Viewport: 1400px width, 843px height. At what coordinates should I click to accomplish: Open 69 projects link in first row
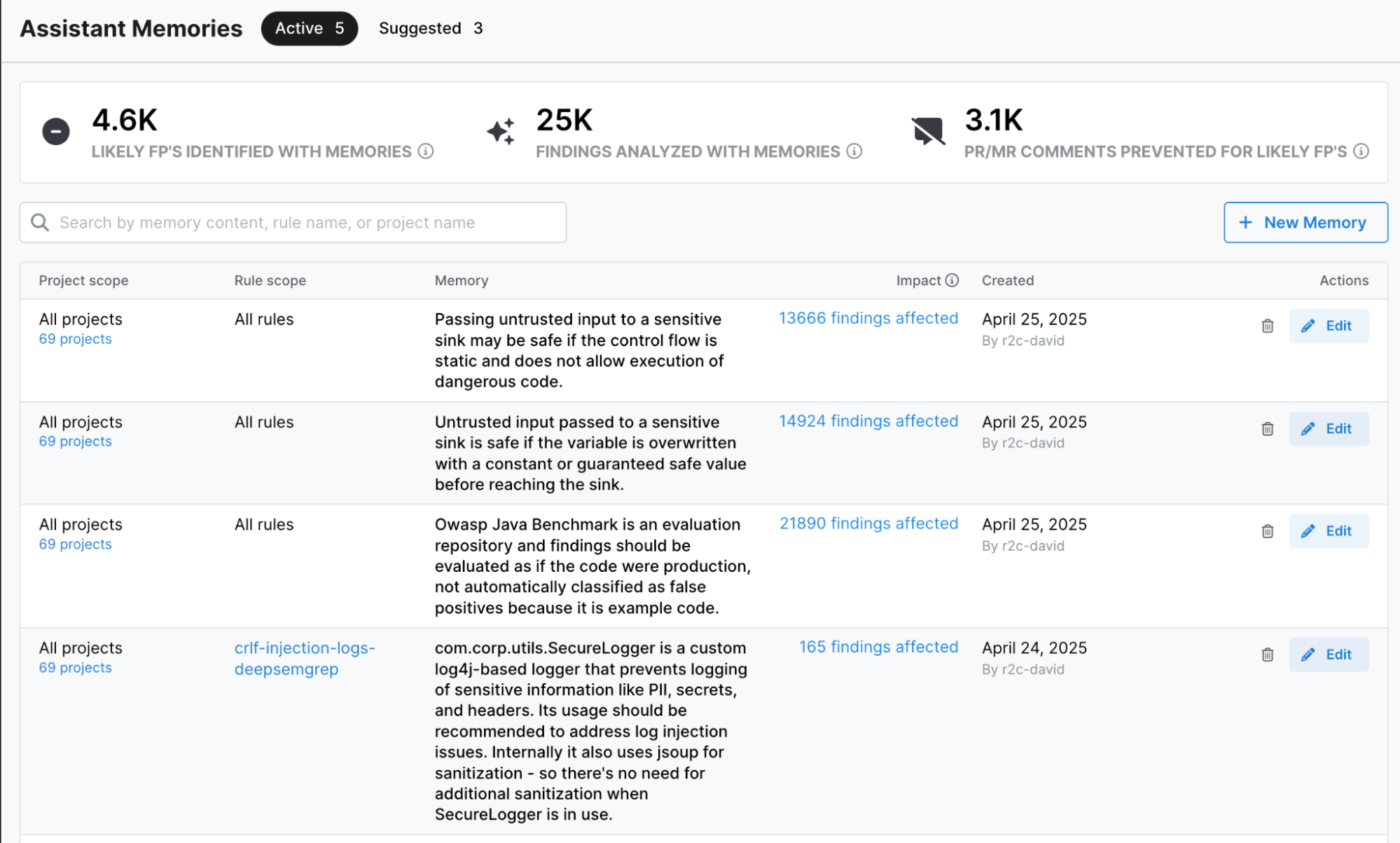(75, 339)
